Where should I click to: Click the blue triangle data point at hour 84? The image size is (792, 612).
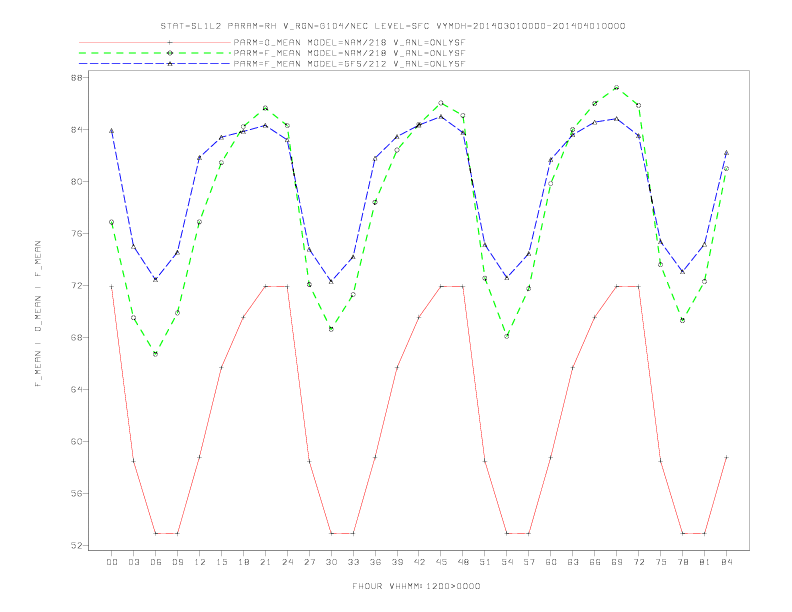click(726, 152)
